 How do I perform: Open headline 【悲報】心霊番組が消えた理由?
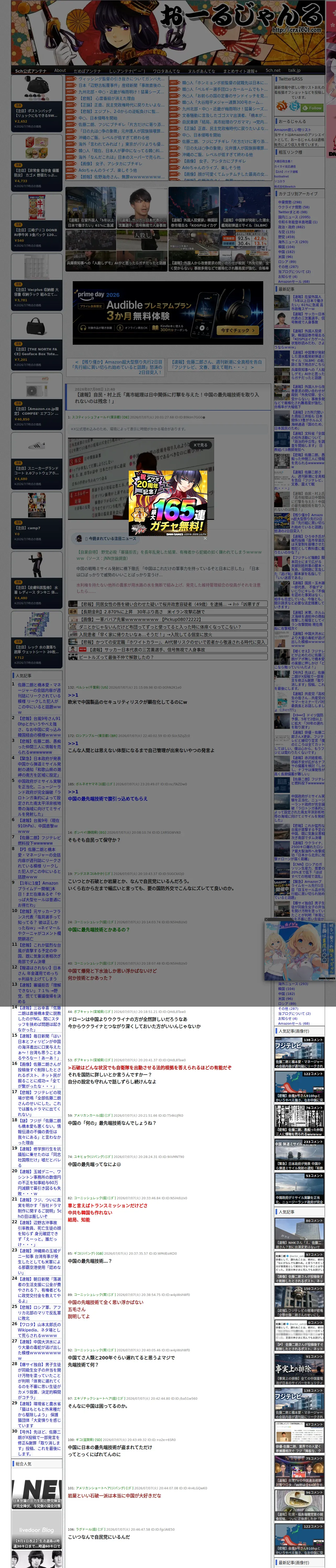[x=107, y=99]
